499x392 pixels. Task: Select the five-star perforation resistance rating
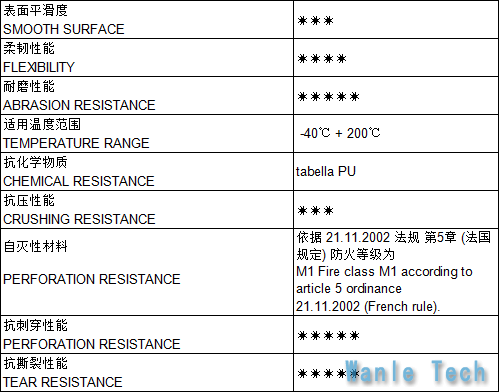[x=329, y=335]
